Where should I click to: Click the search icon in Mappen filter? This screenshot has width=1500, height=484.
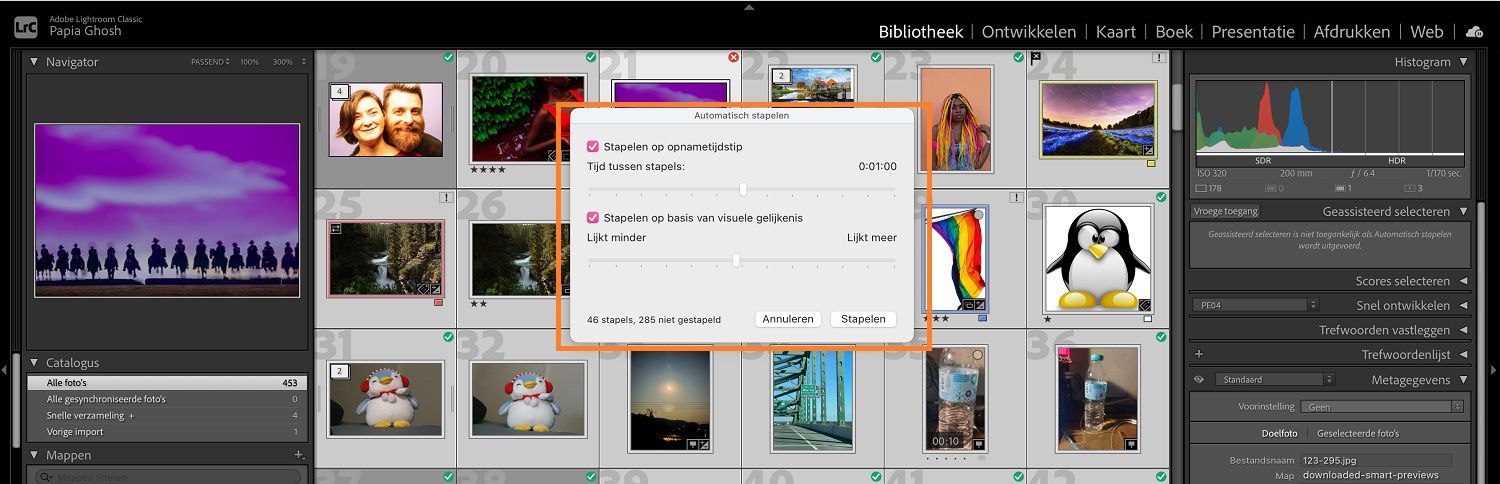pos(44,478)
